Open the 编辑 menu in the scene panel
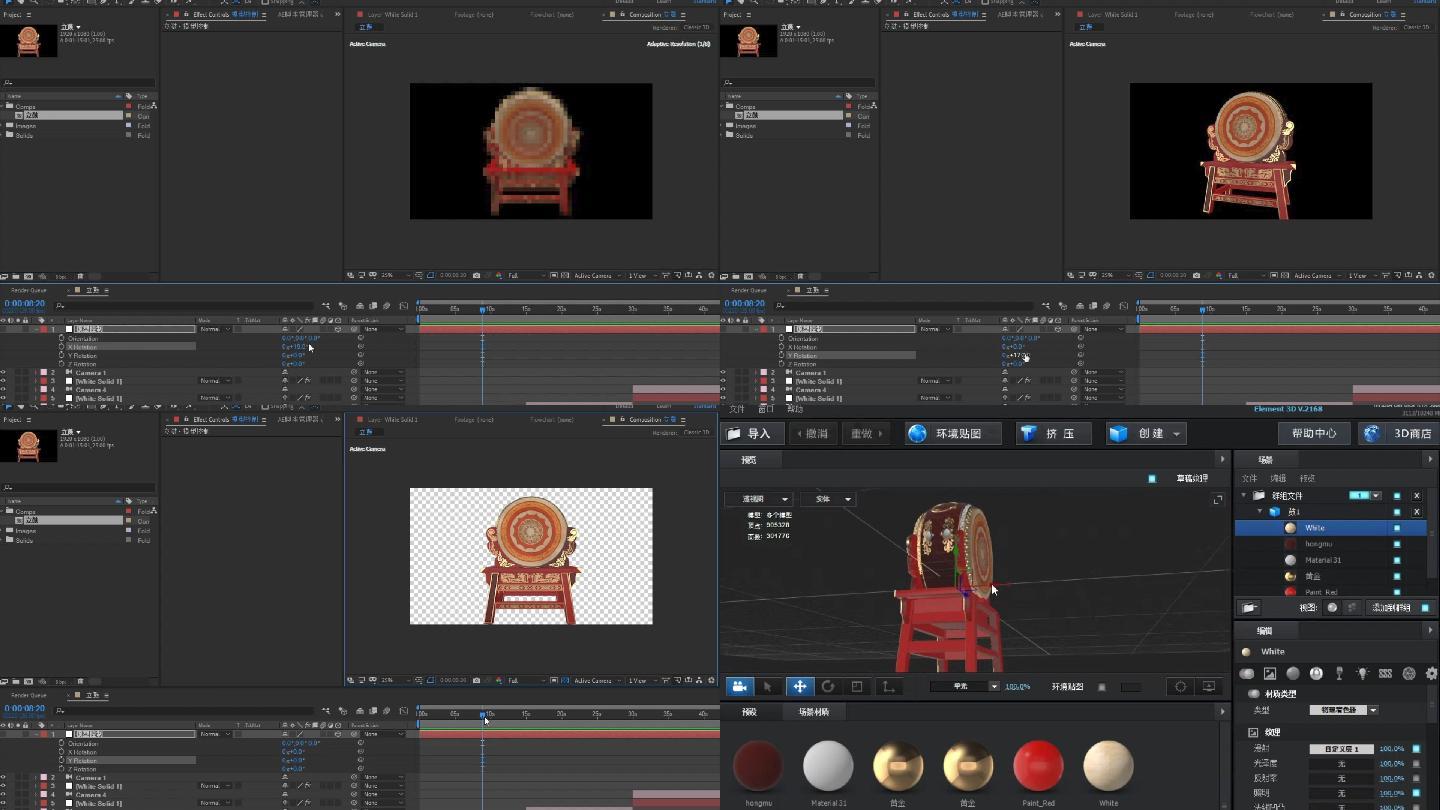1440x810 pixels. pyautogui.click(x=1278, y=479)
